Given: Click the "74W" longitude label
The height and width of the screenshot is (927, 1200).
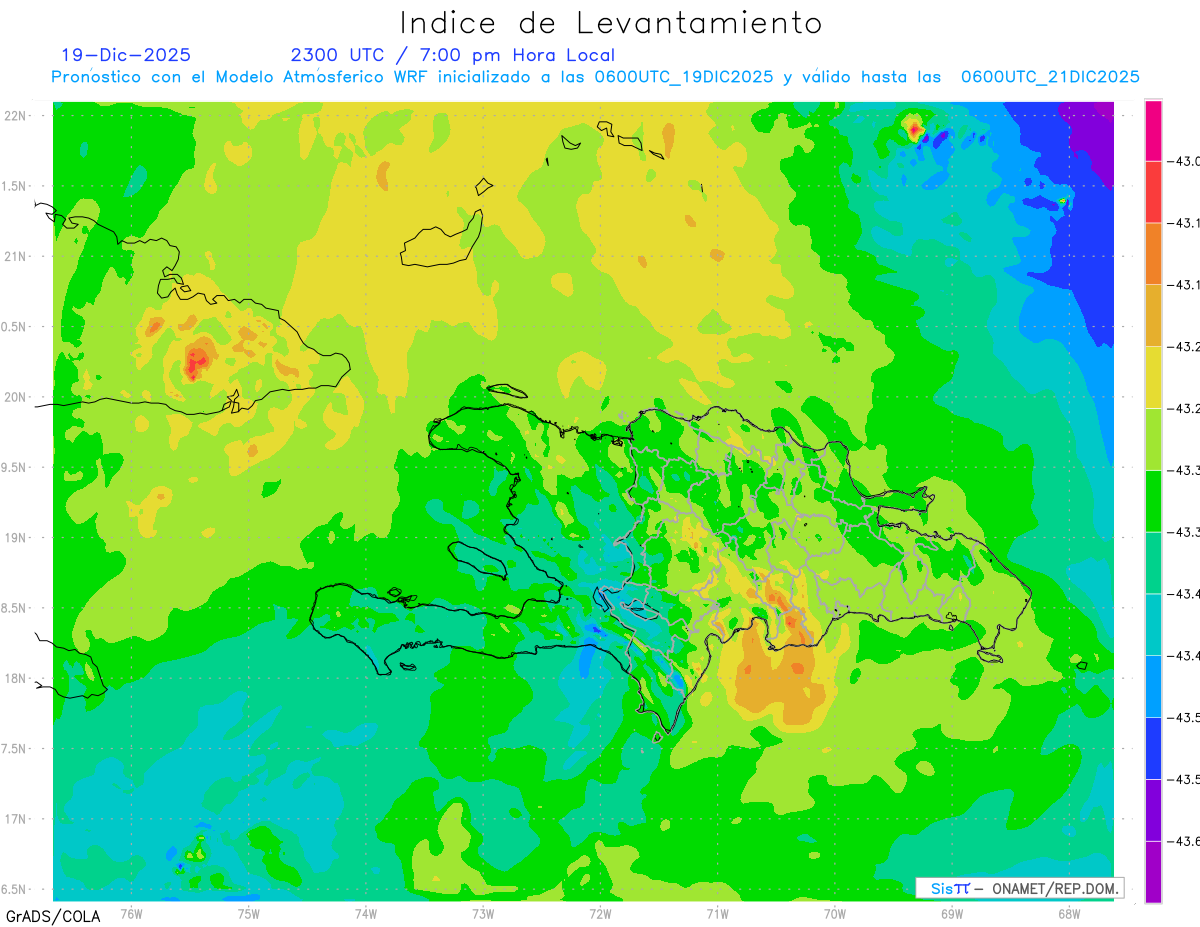Looking at the screenshot, I should point(366,913).
